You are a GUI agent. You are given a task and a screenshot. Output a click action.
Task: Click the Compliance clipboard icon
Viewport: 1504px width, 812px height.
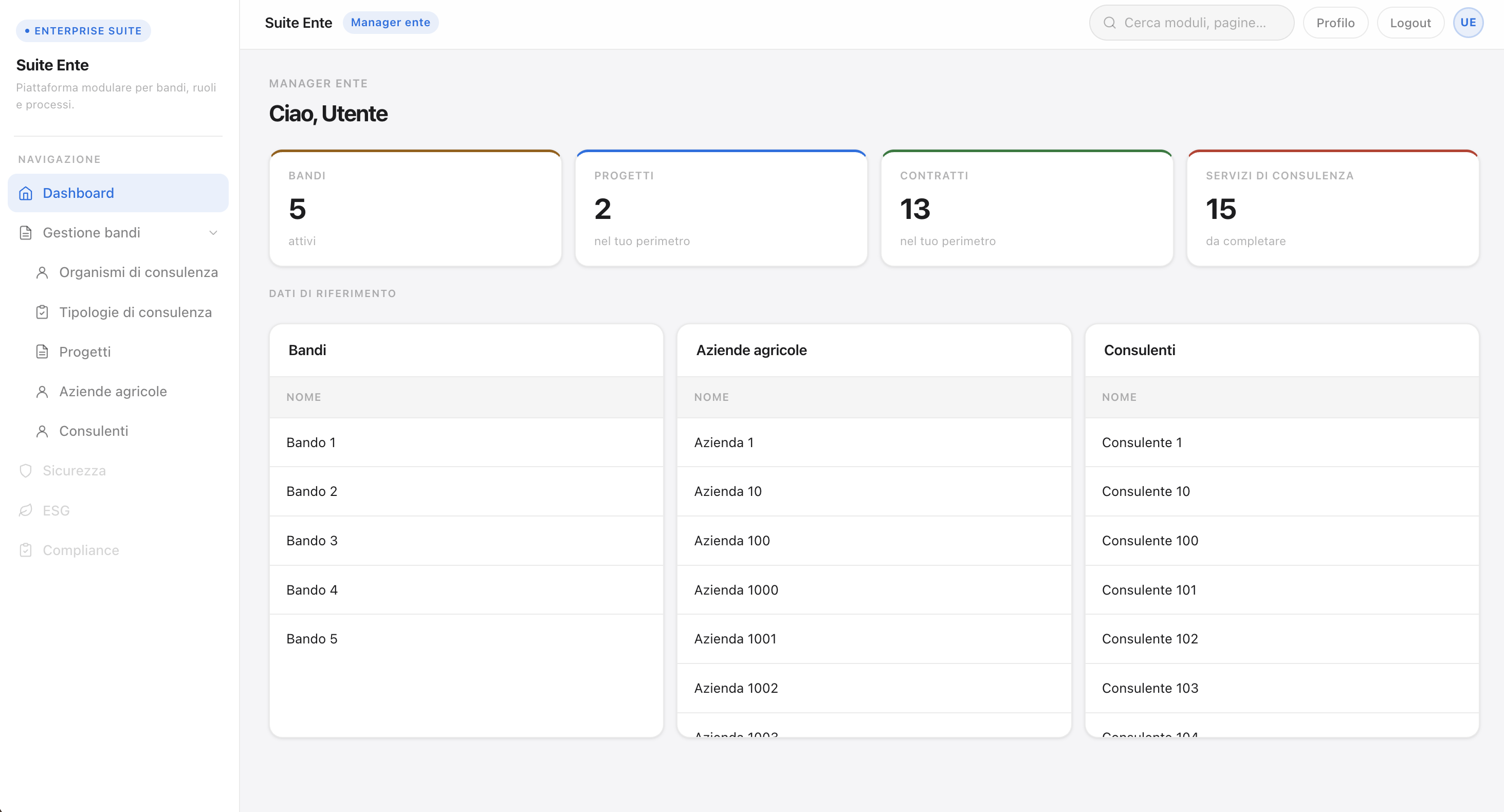(x=26, y=550)
